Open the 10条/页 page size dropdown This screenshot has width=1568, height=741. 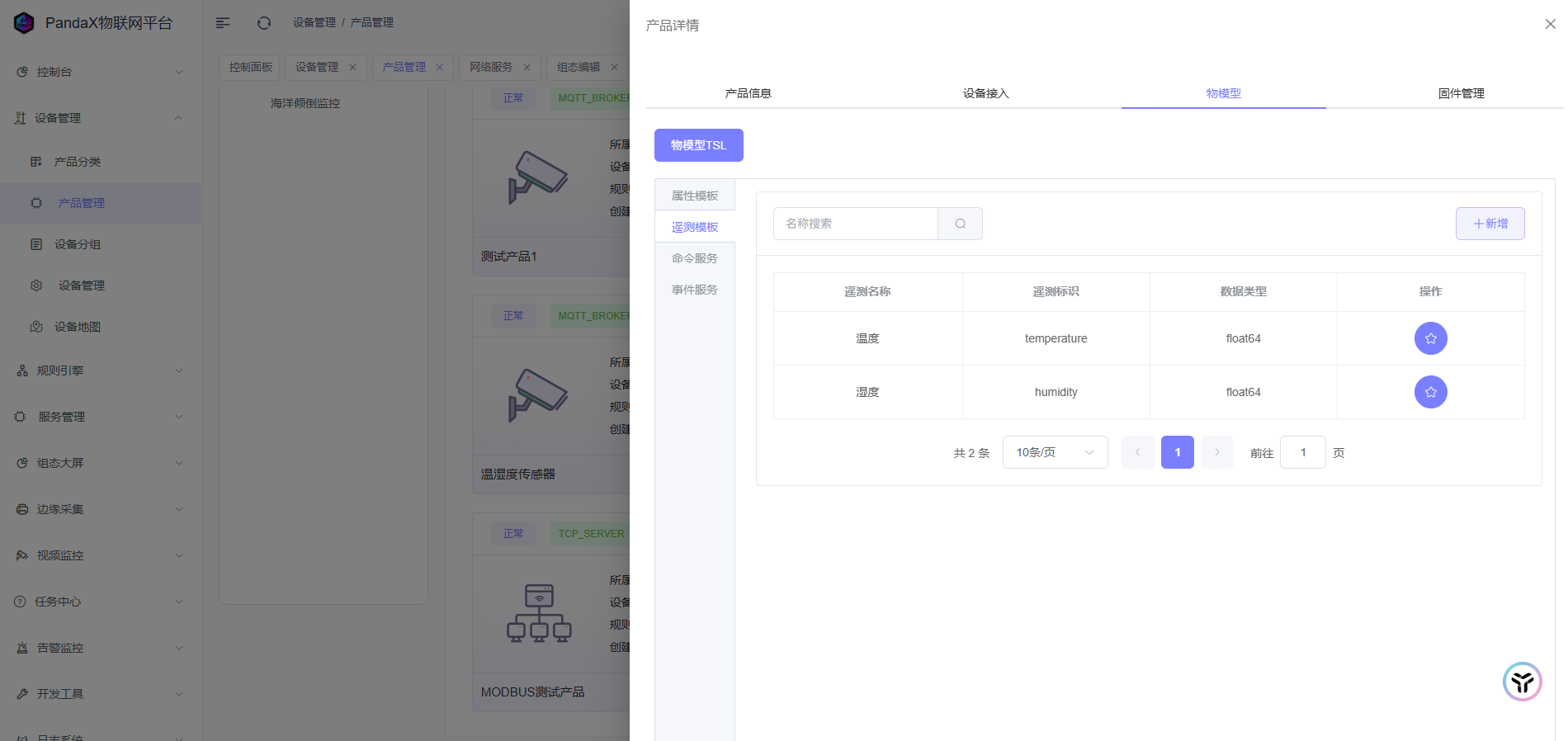click(x=1055, y=452)
